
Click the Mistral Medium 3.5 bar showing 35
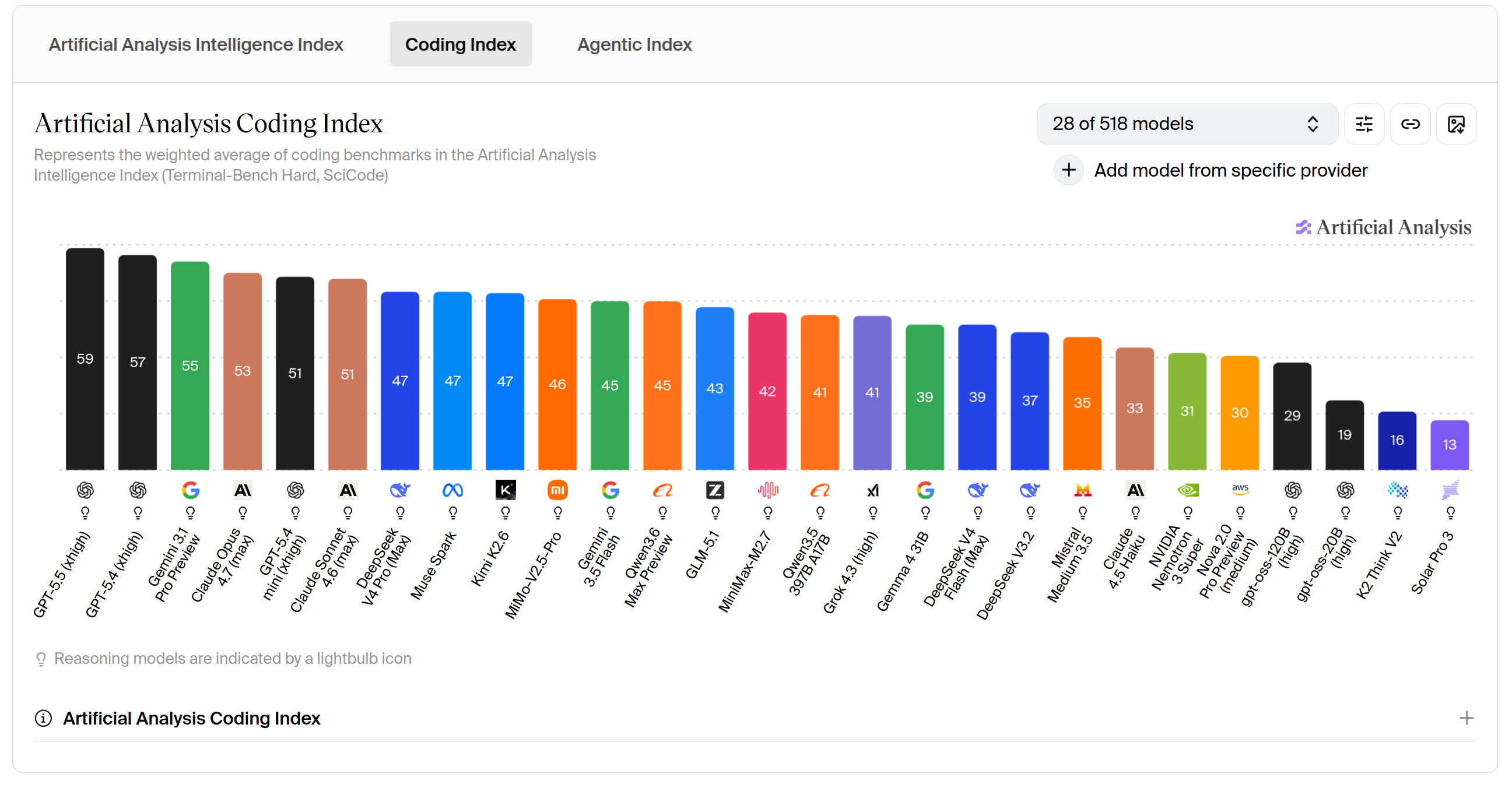[1082, 404]
